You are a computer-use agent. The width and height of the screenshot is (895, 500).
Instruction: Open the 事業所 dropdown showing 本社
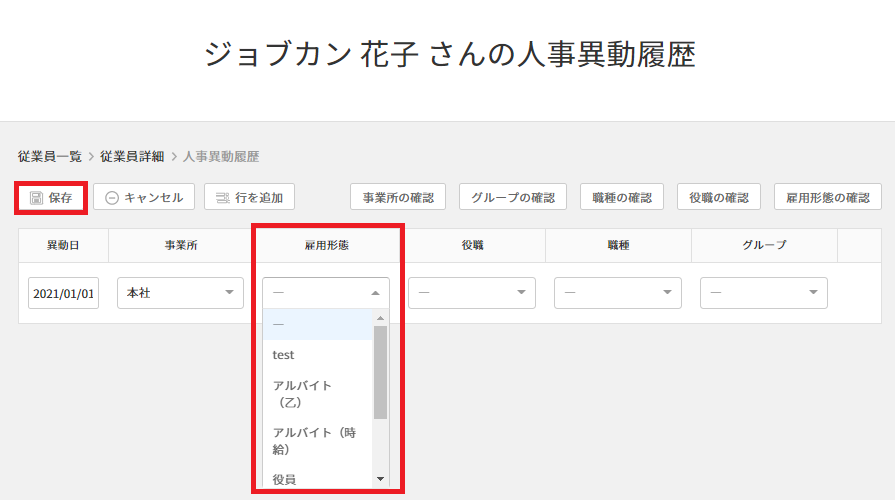[180, 293]
